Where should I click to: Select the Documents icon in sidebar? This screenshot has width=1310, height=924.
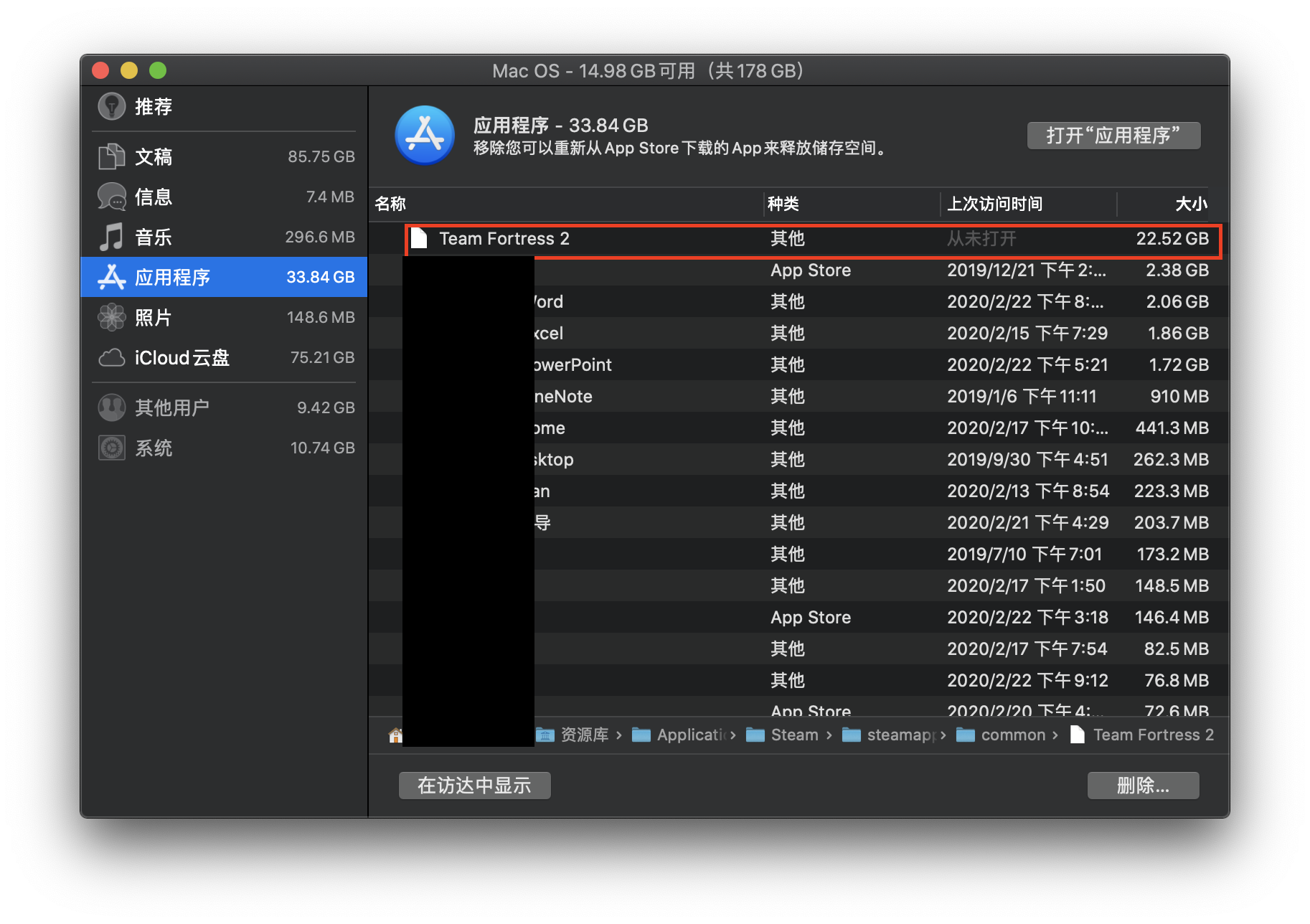tap(111, 156)
